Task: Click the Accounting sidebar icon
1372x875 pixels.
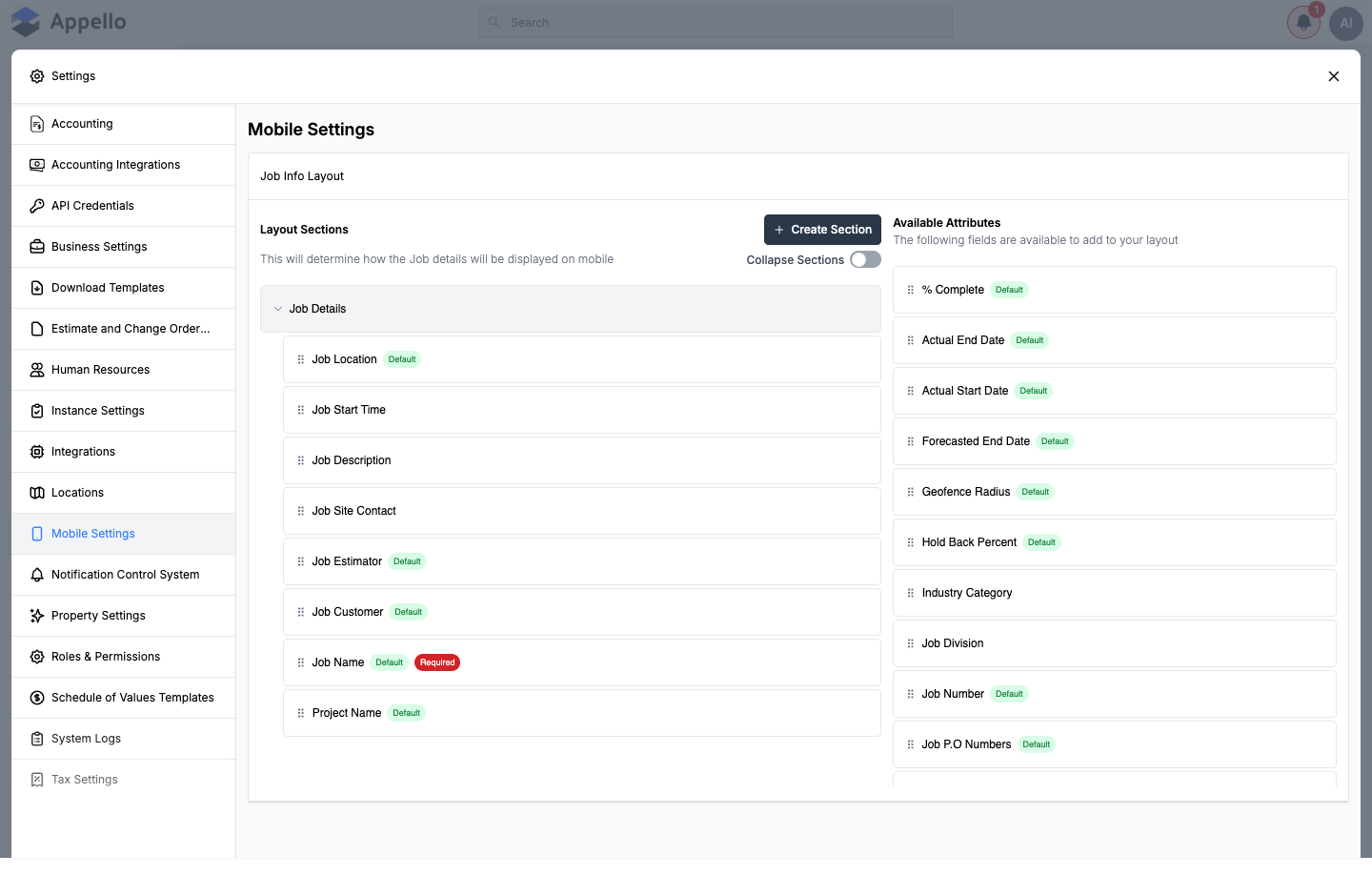Action: (x=37, y=124)
